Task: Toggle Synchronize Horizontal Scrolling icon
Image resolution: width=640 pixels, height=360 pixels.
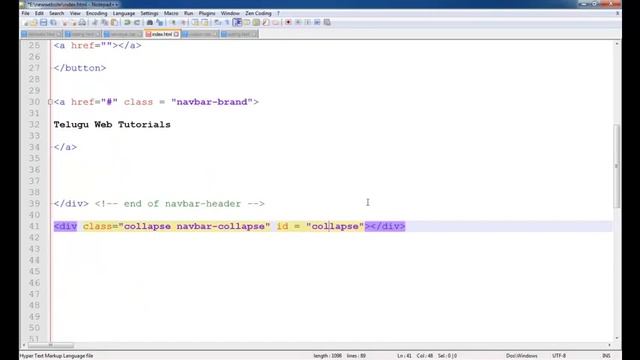Action: (x=205, y=22)
